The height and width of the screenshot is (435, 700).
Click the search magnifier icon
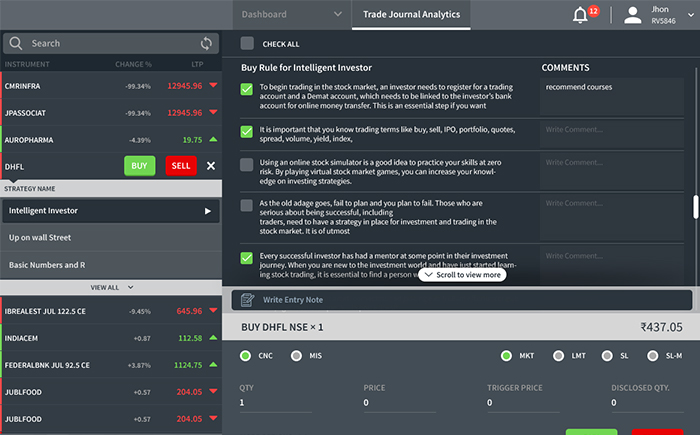[x=16, y=44]
